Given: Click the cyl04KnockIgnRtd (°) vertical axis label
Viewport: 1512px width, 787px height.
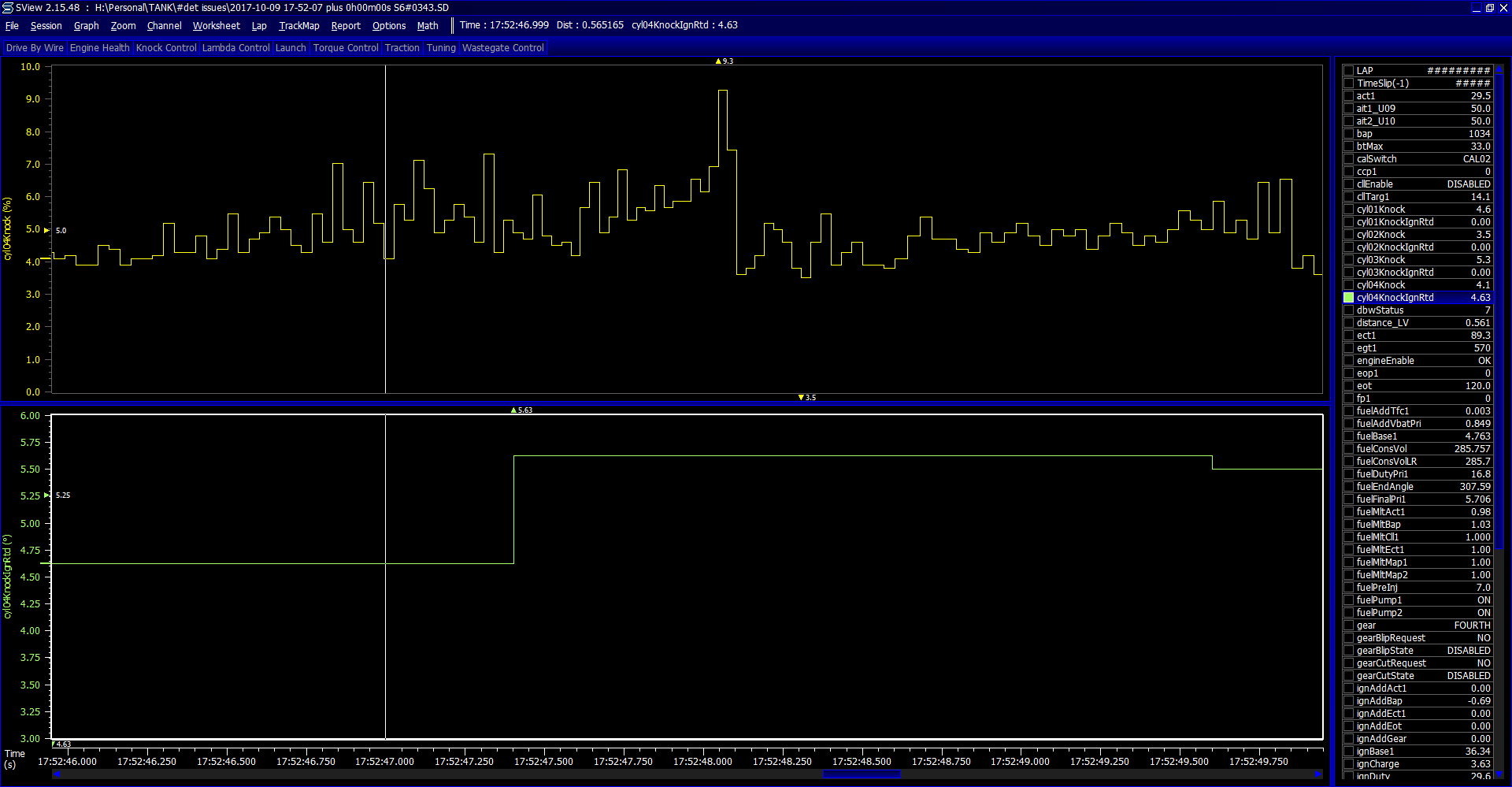Looking at the screenshot, I should click(x=7, y=577).
